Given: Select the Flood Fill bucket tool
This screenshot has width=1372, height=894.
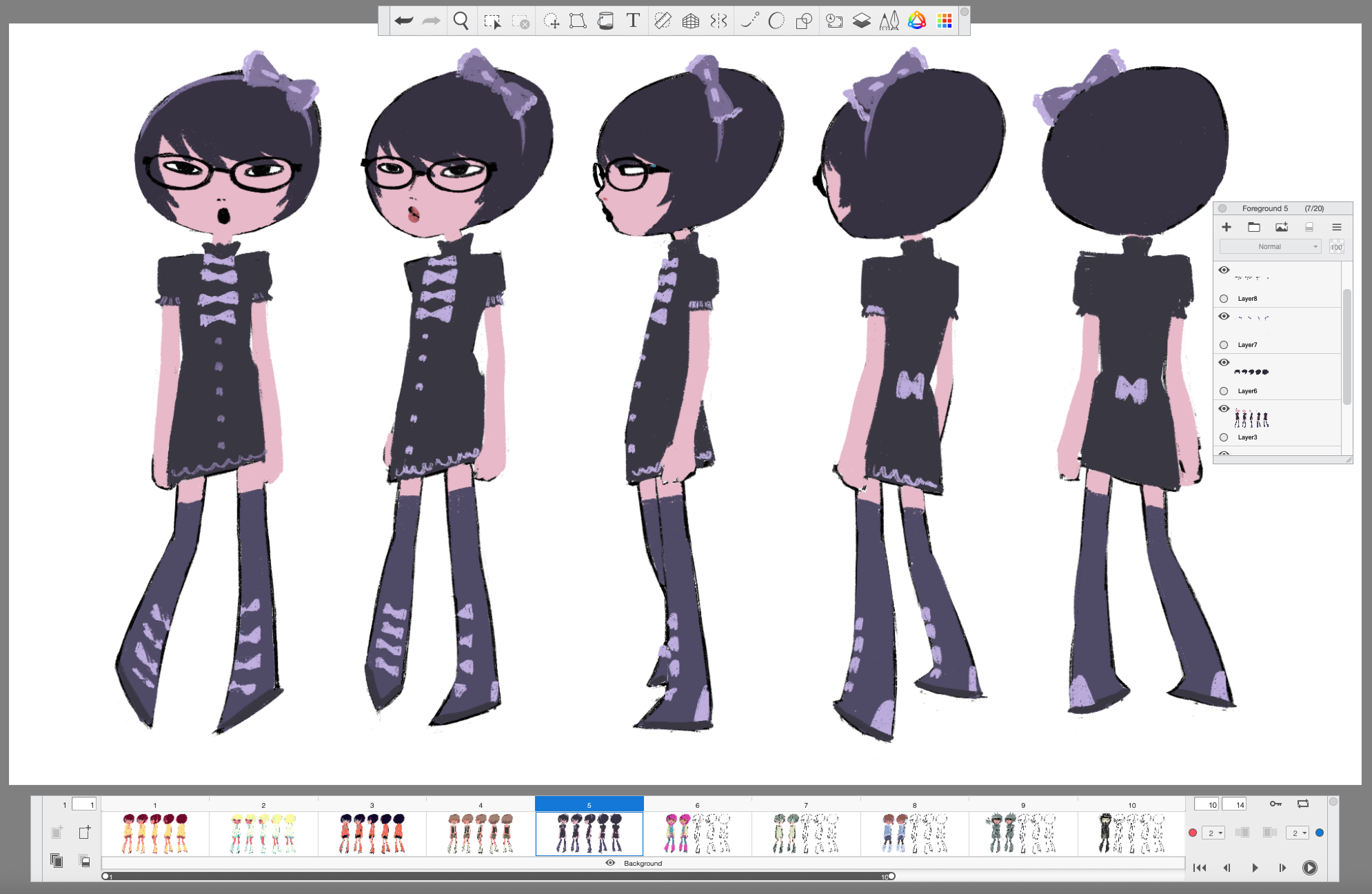Looking at the screenshot, I should 605,21.
